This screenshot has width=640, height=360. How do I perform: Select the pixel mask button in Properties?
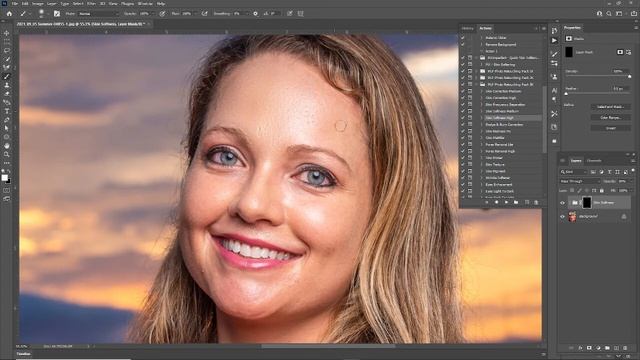[620, 52]
